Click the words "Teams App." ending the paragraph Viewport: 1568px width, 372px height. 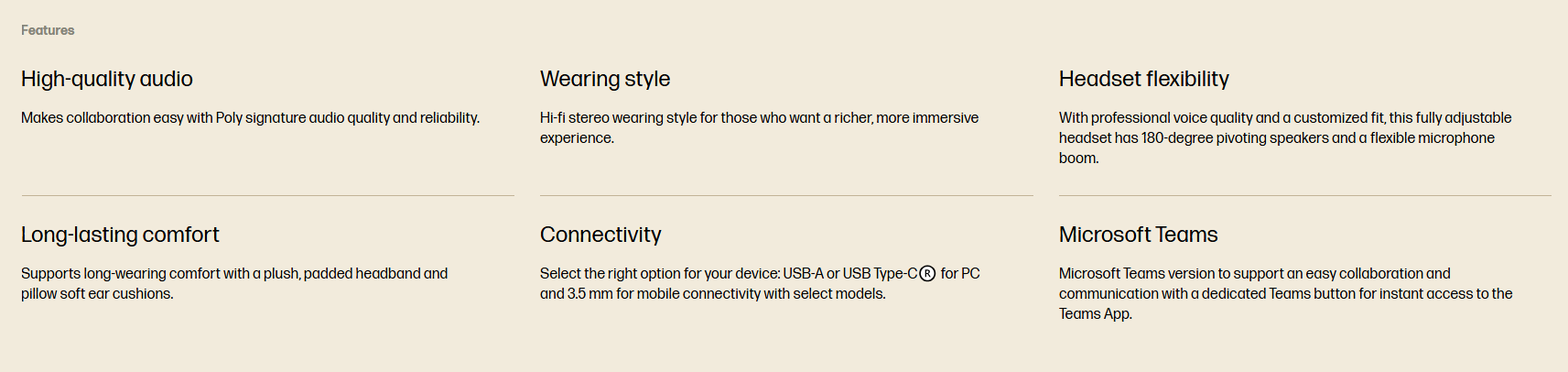1095,313
